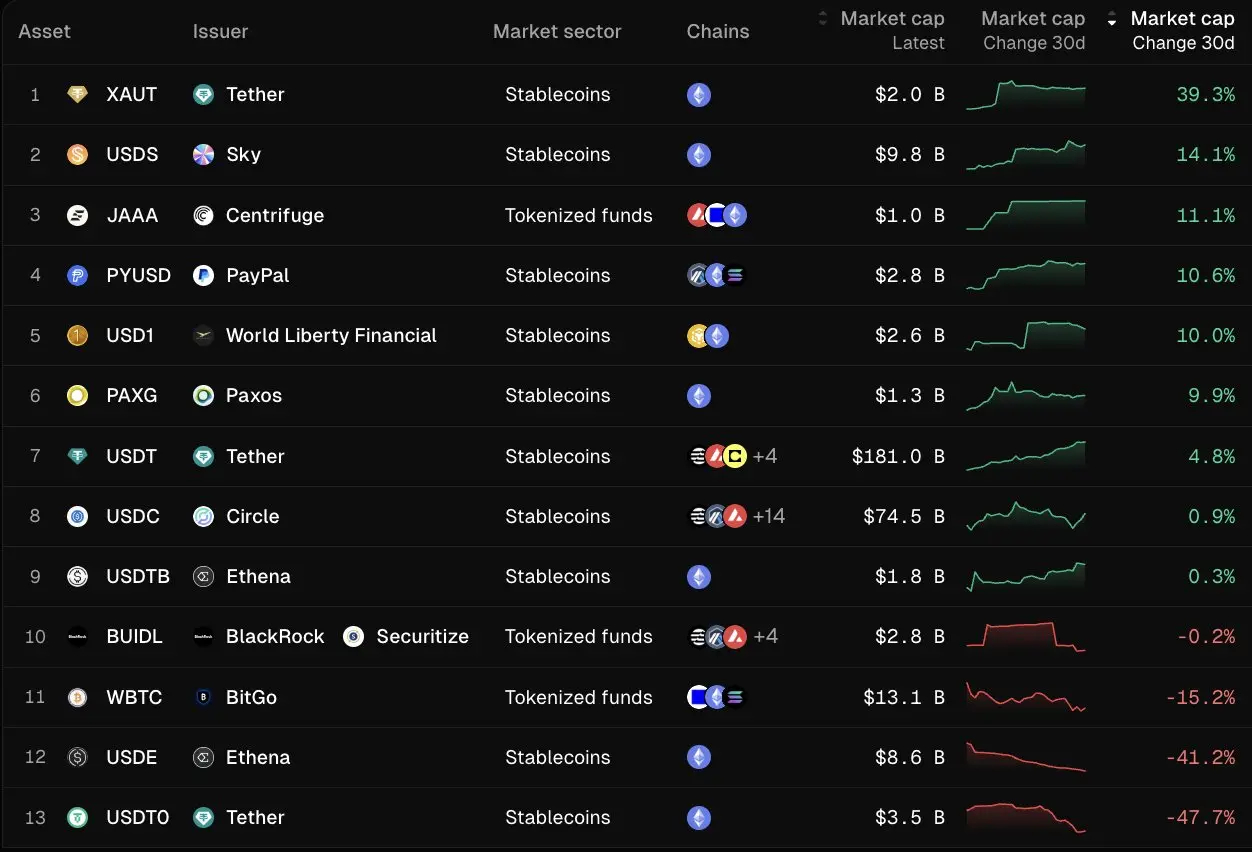This screenshot has width=1252, height=852.
Task: Click the BitGo issuer logo
Action: [x=204, y=698]
